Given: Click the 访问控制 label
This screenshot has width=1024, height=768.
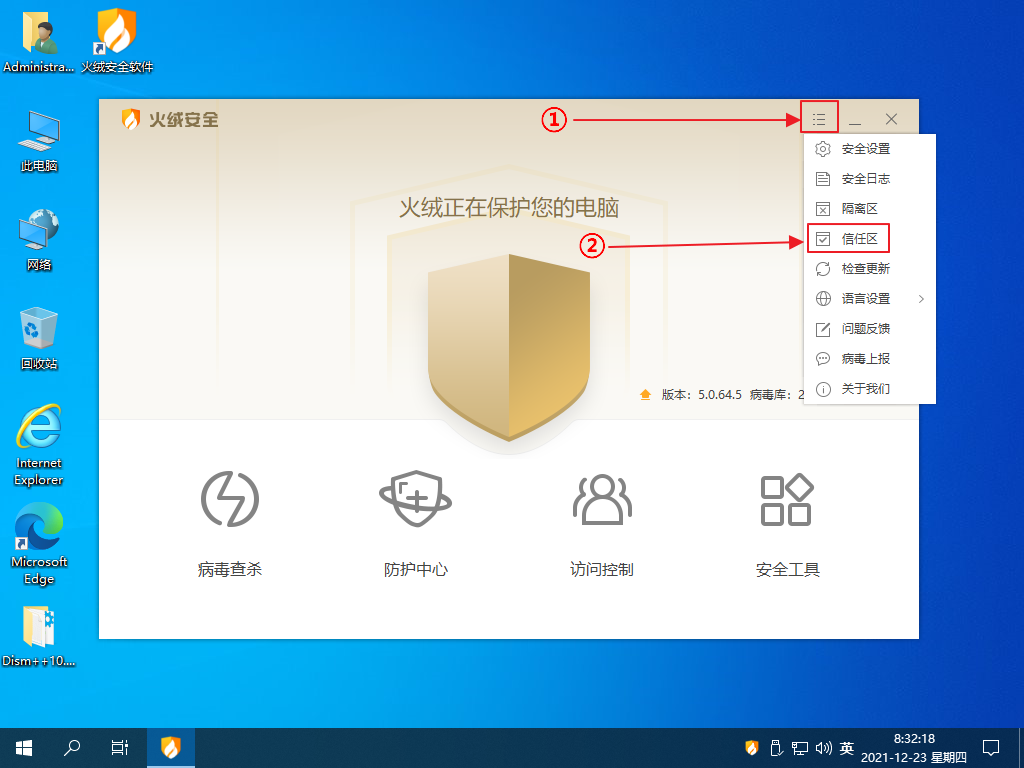Looking at the screenshot, I should 602,569.
